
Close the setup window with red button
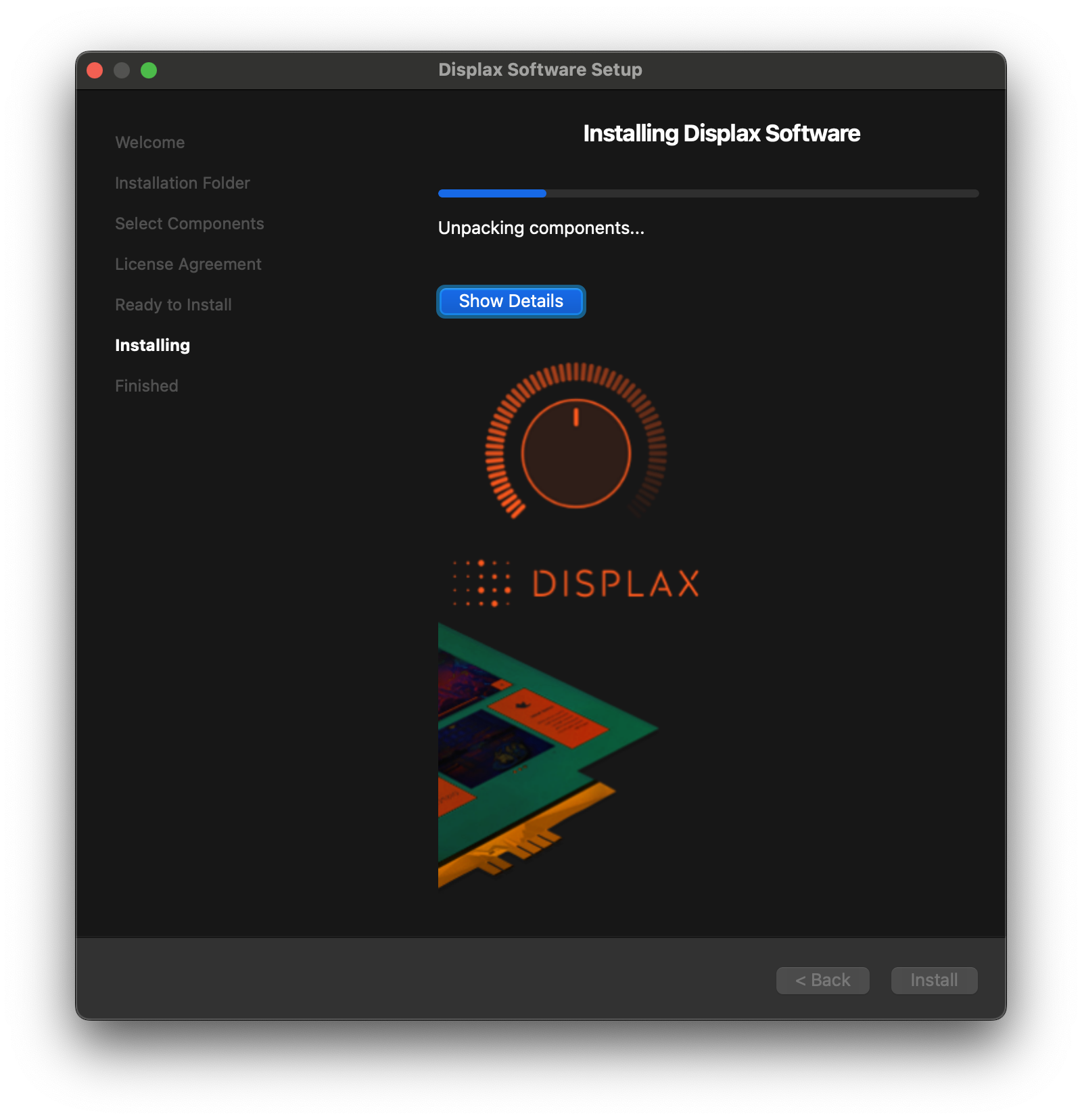click(95, 70)
